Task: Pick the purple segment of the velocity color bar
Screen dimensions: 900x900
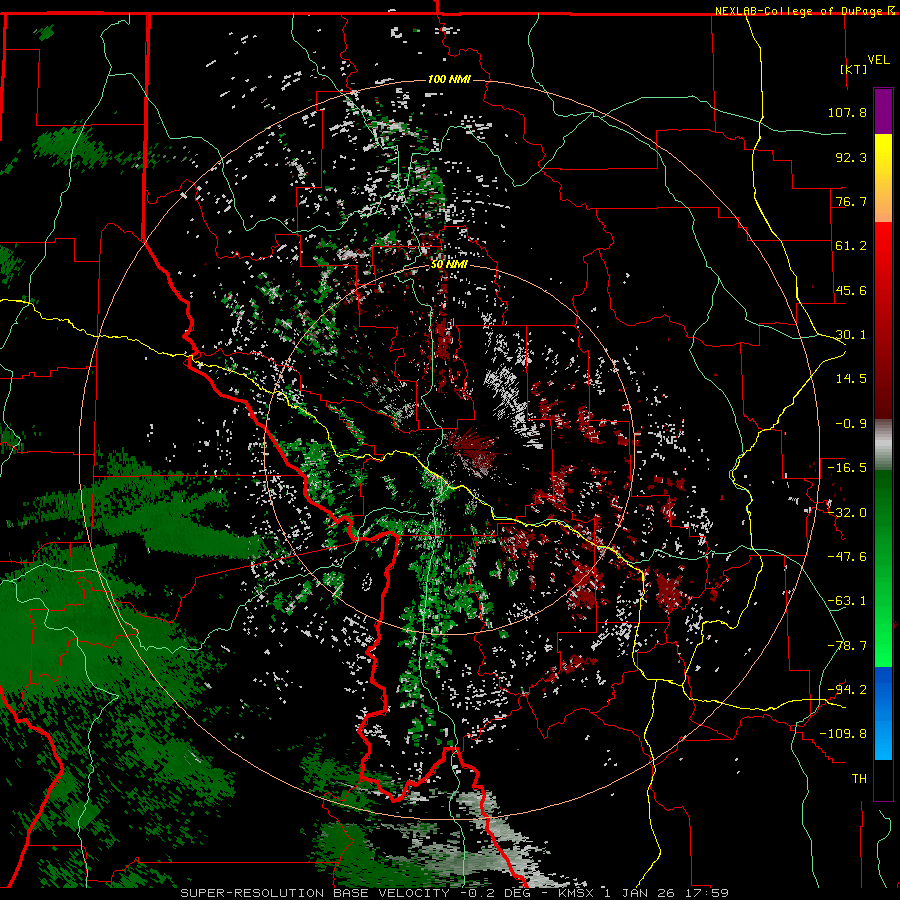Action: coord(883,111)
